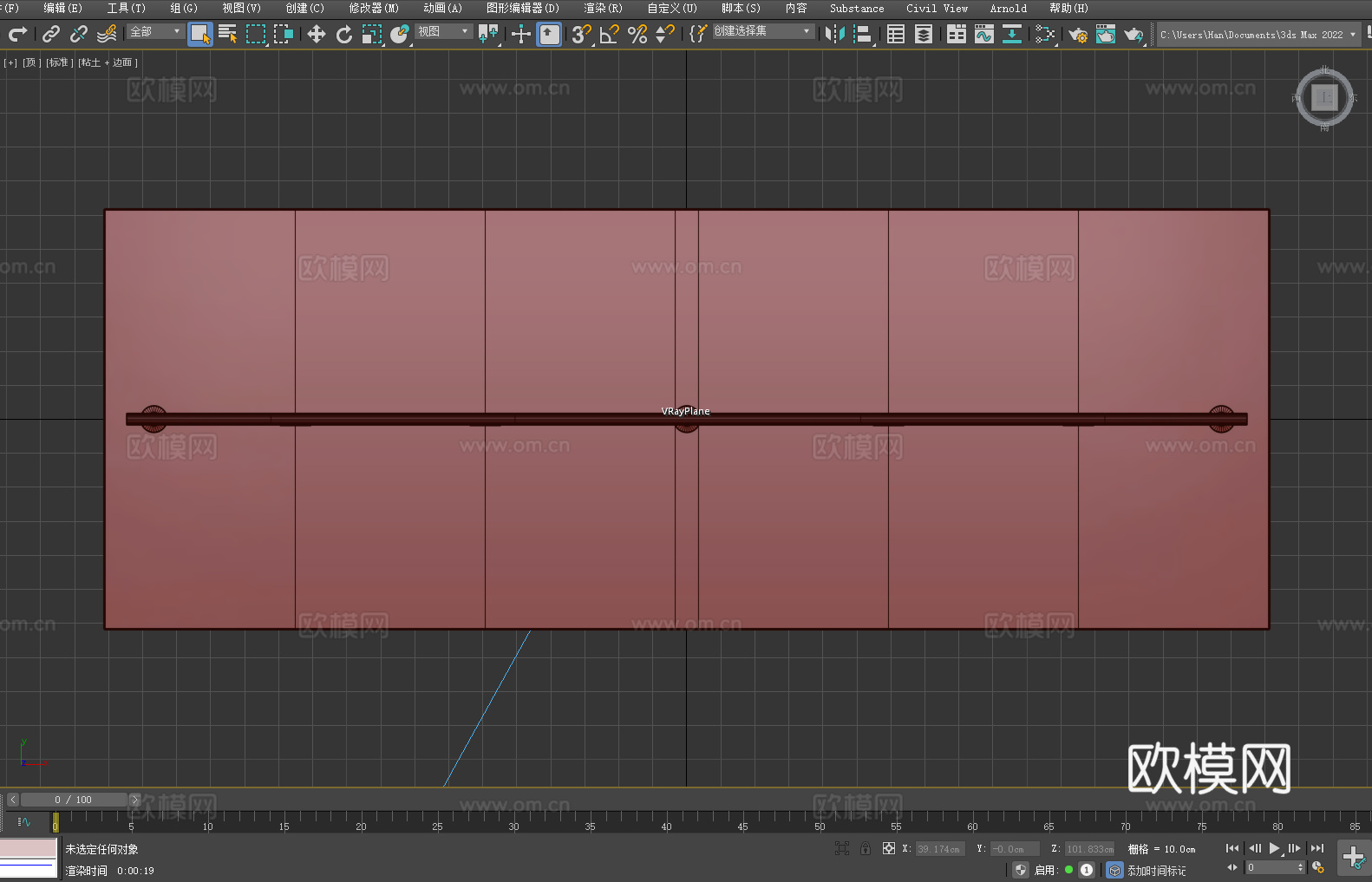Open selection filter dropdown showing 全部

tap(156, 31)
